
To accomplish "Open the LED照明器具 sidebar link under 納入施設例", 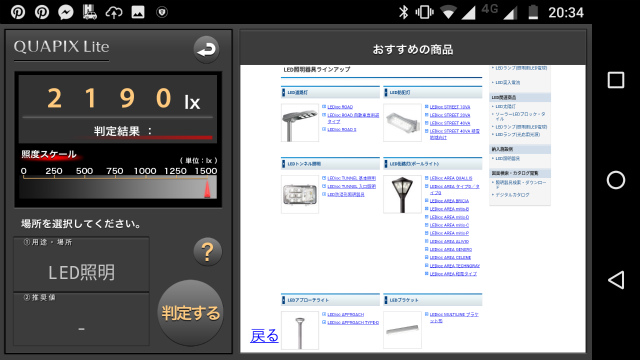I will point(507,158).
